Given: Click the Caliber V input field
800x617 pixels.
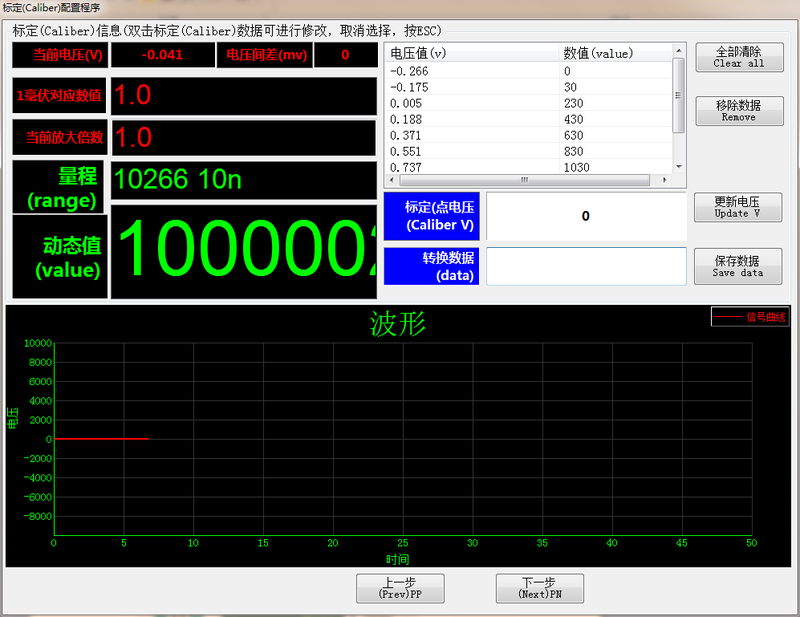Looking at the screenshot, I should [585, 216].
